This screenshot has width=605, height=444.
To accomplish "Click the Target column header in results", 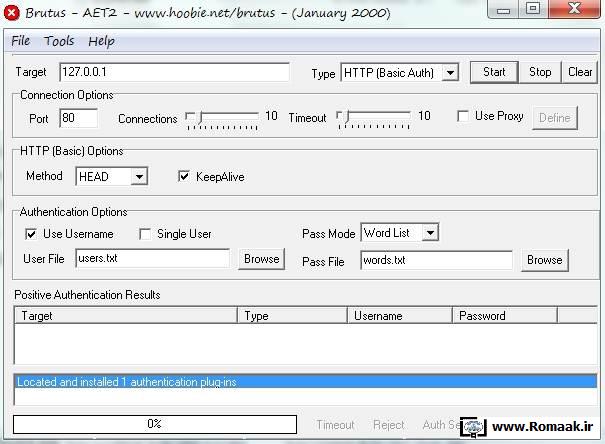I will pos(126,316).
